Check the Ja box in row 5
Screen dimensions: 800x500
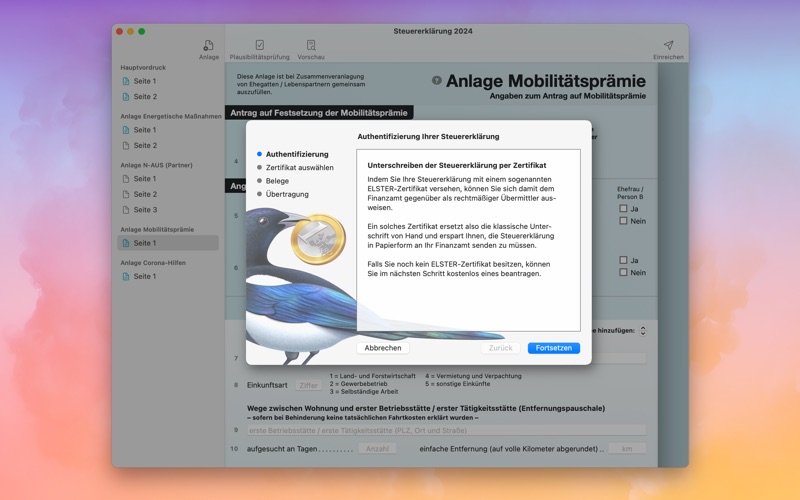click(623, 208)
